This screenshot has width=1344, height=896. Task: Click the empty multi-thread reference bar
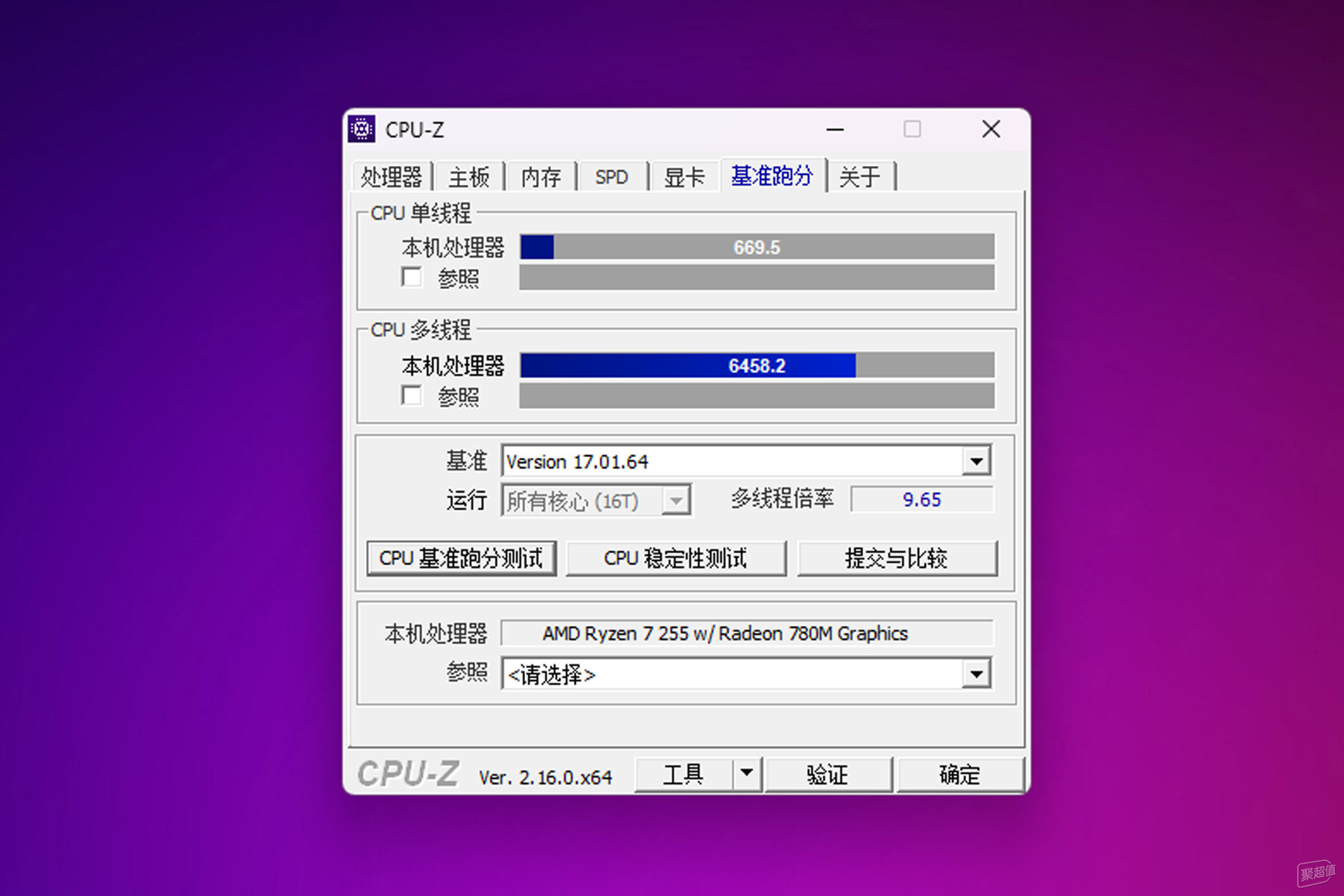click(757, 395)
